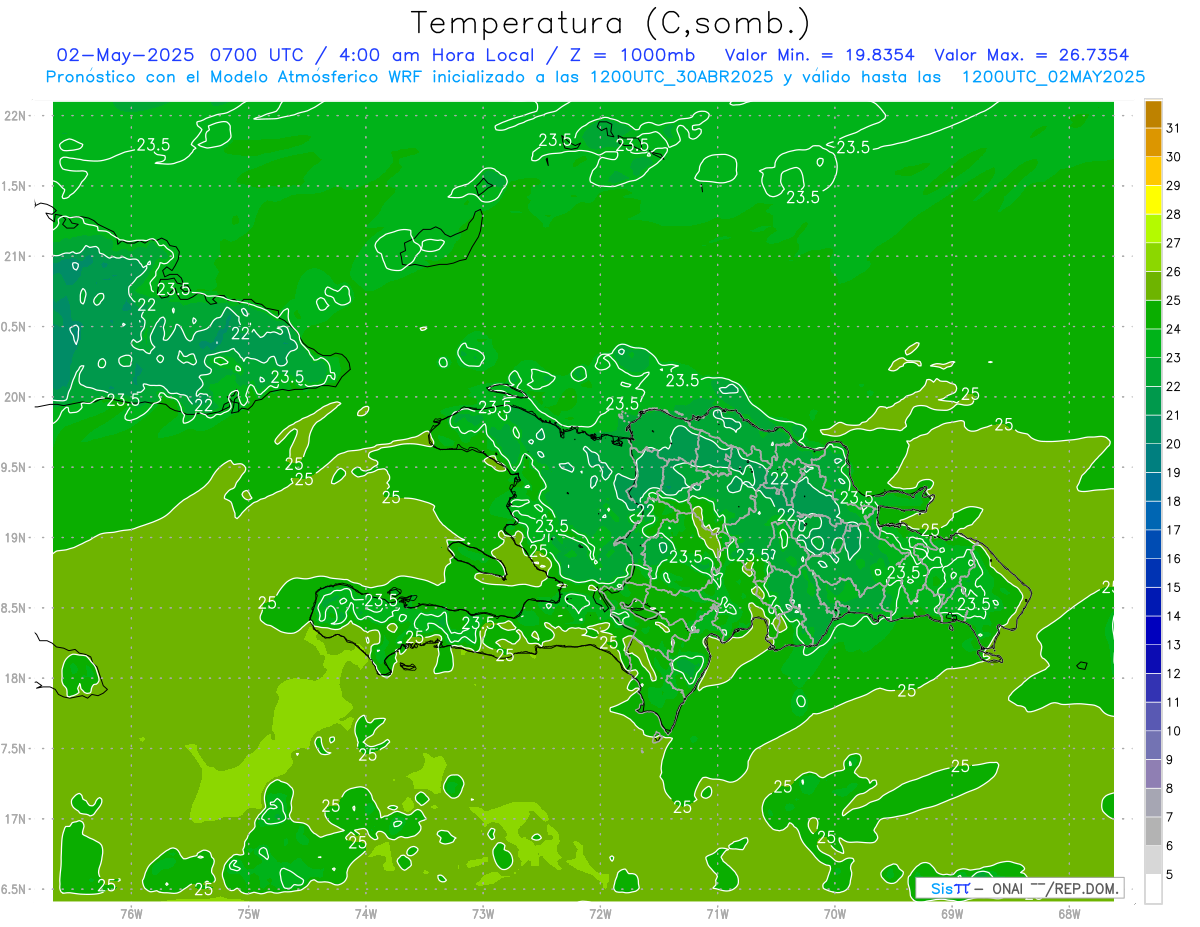Image resolution: width=1200 pixels, height=927 pixels.
Task: Click legend value 14 on the color bar
Action: coord(1173,616)
